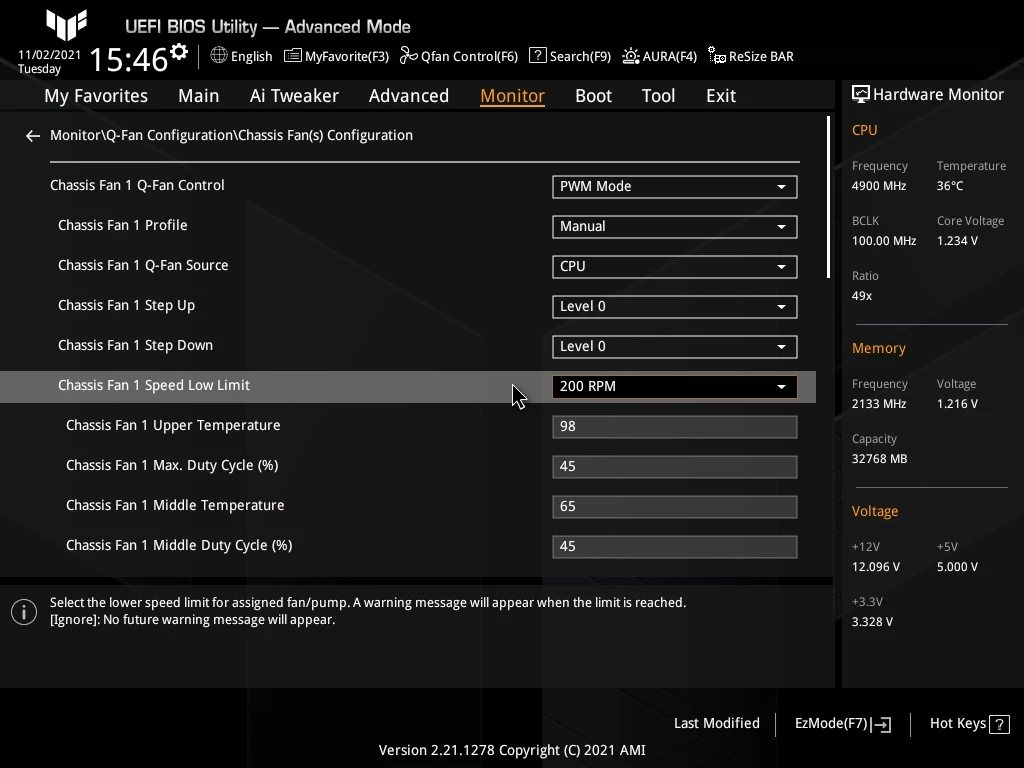Select Chassis Fan 1 Step Down label
Image resolution: width=1024 pixels, height=768 pixels.
pyautogui.click(x=135, y=345)
